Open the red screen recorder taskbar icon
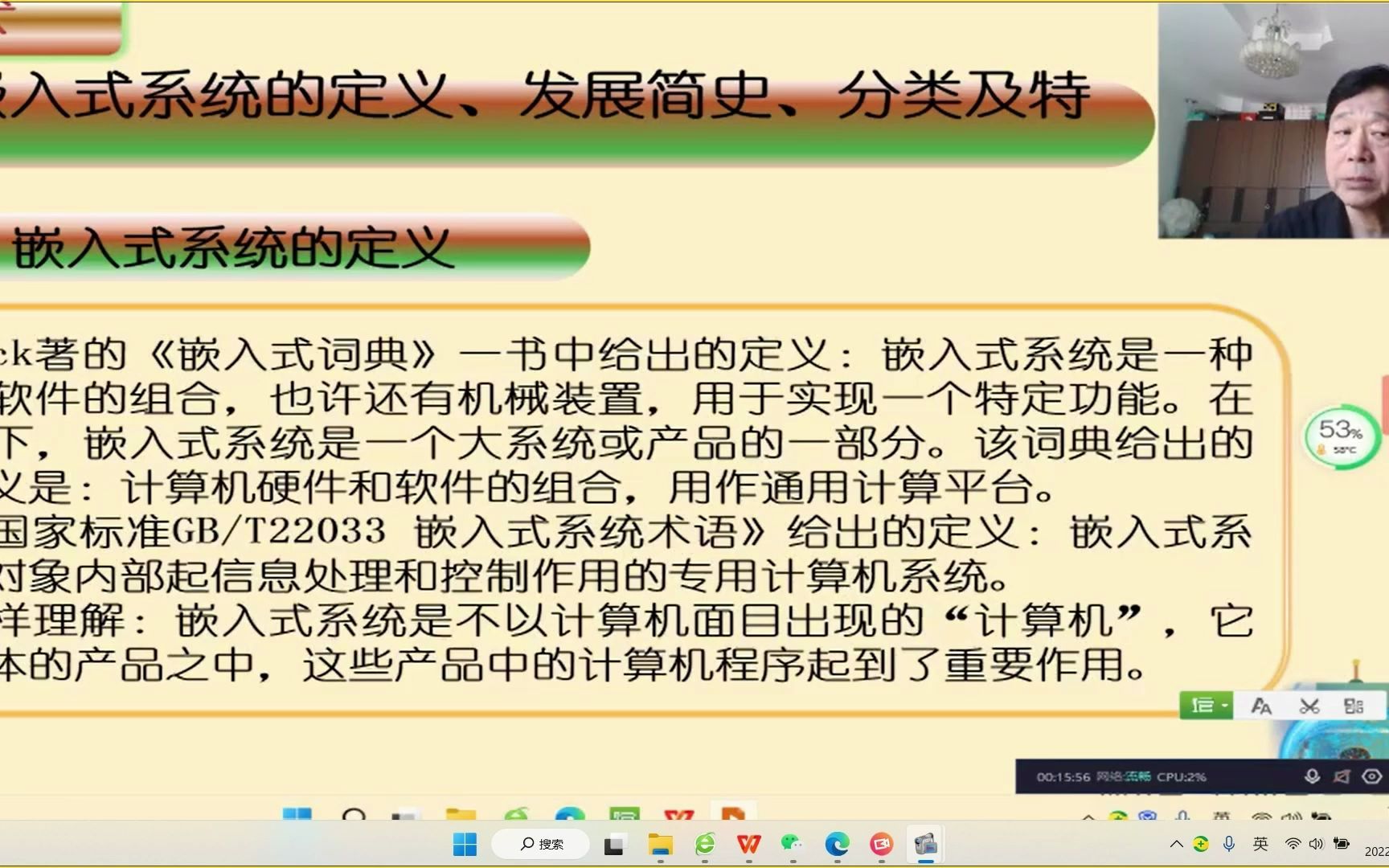This screenshot has height=868, width=1389. (x=881, y=844)
